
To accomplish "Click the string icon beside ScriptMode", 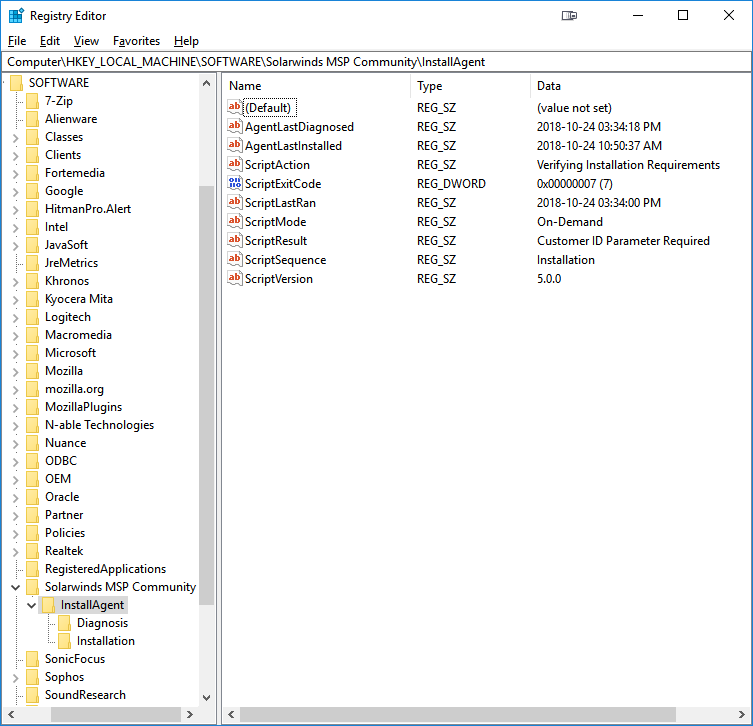I will [234, 221].
